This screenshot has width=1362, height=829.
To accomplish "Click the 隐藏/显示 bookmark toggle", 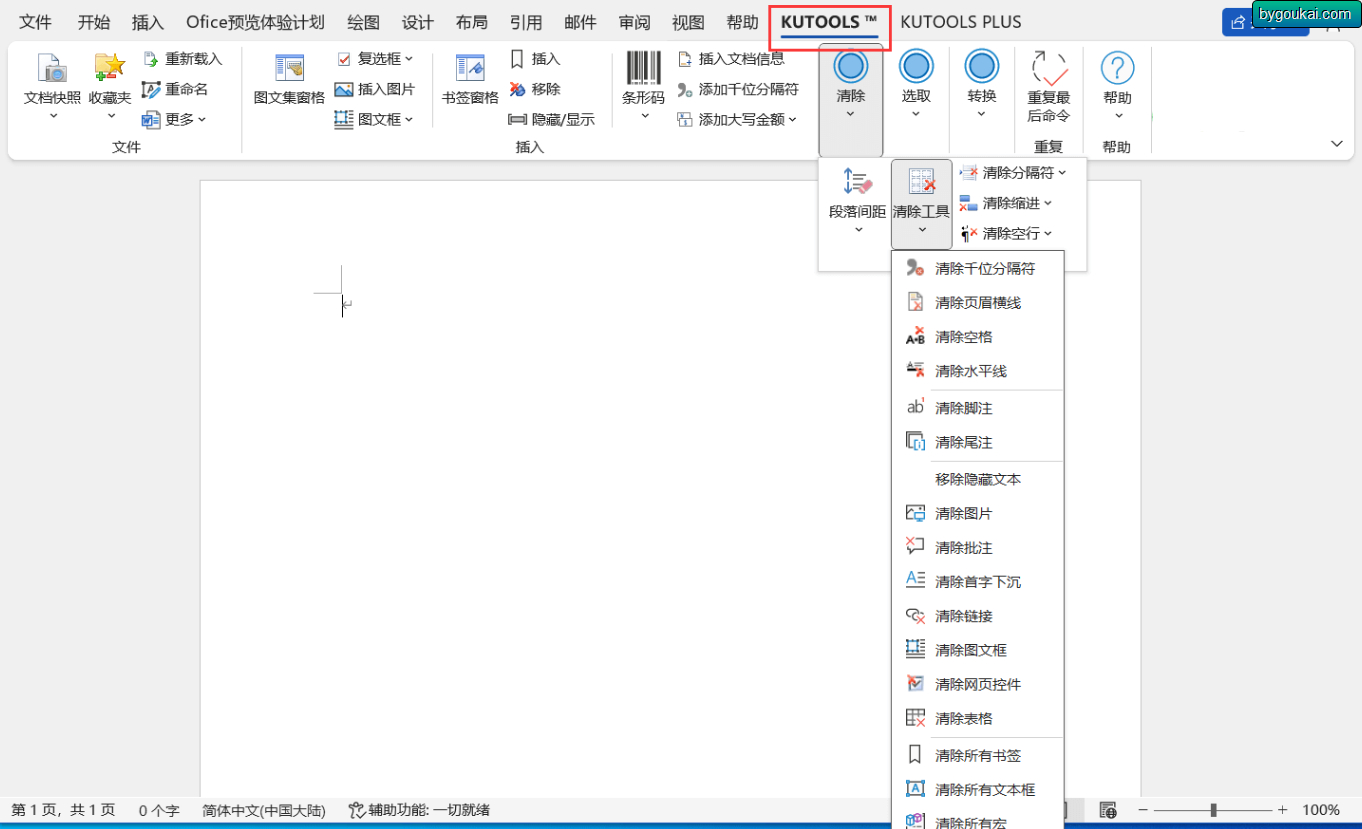I will point(551,119).
